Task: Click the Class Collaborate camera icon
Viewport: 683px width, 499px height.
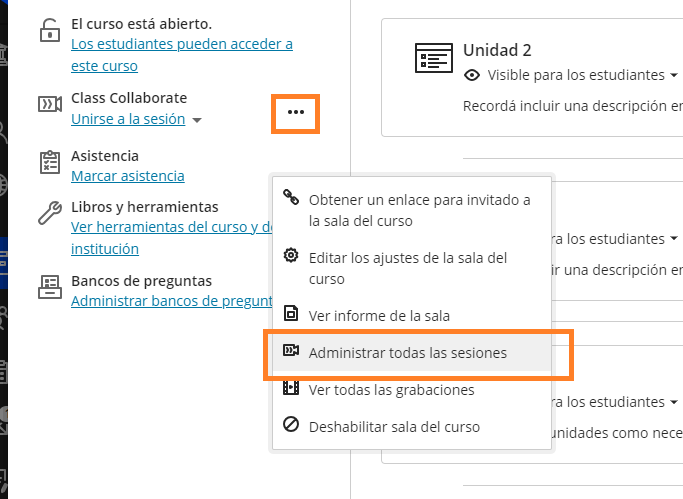Action: click(x=49, y=105)
